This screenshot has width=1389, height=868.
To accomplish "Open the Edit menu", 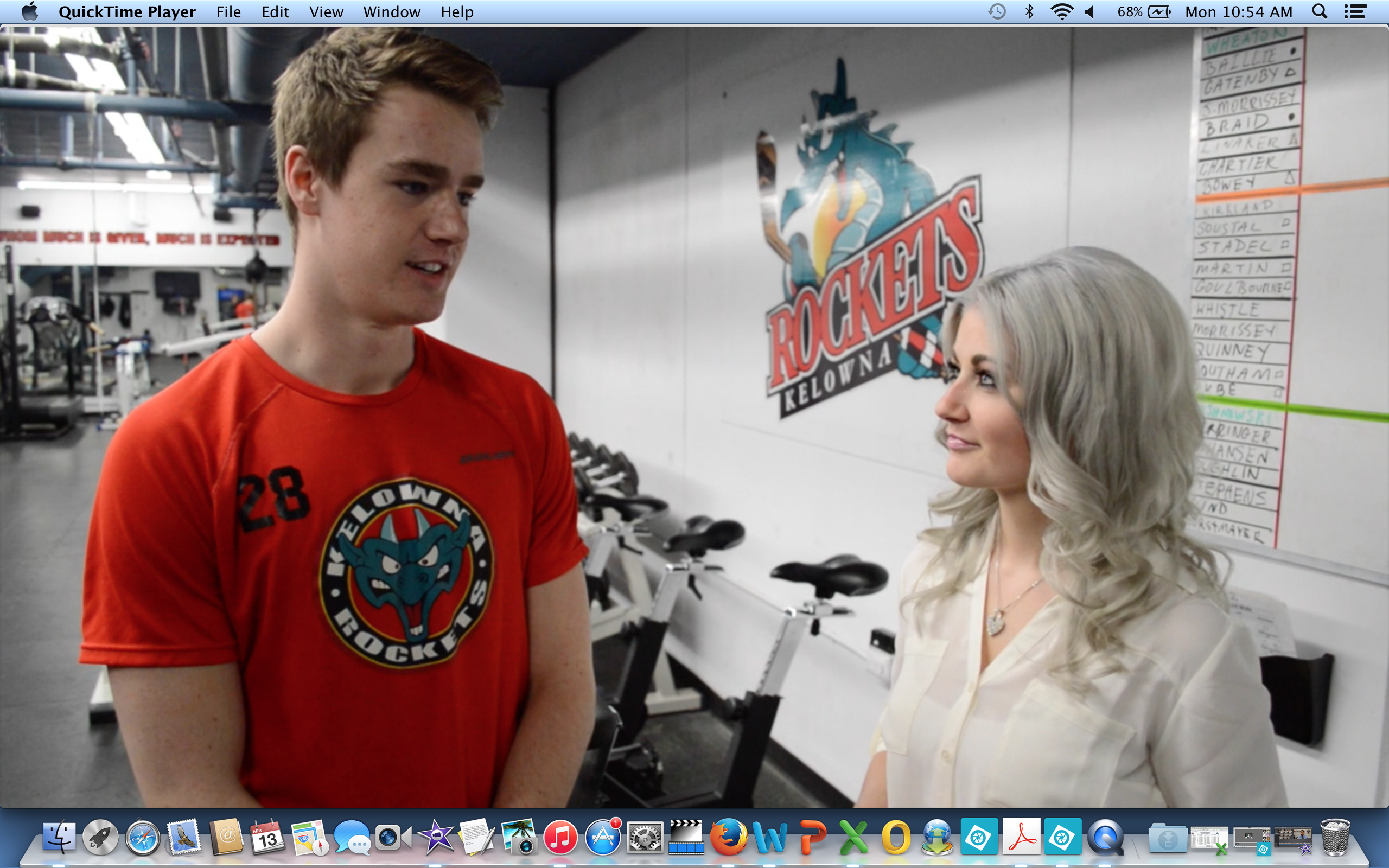I will pos(275,12).
